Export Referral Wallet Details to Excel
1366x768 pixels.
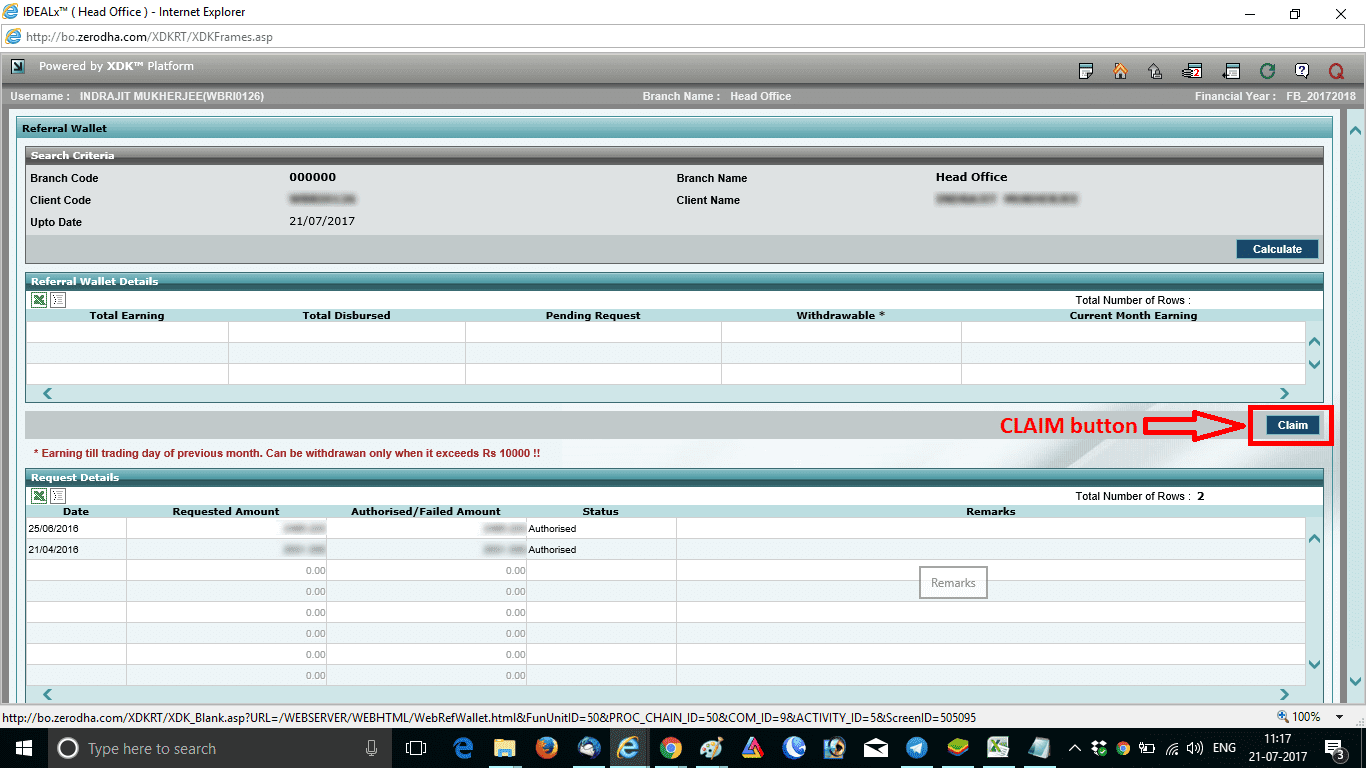[x=39, y=300]
